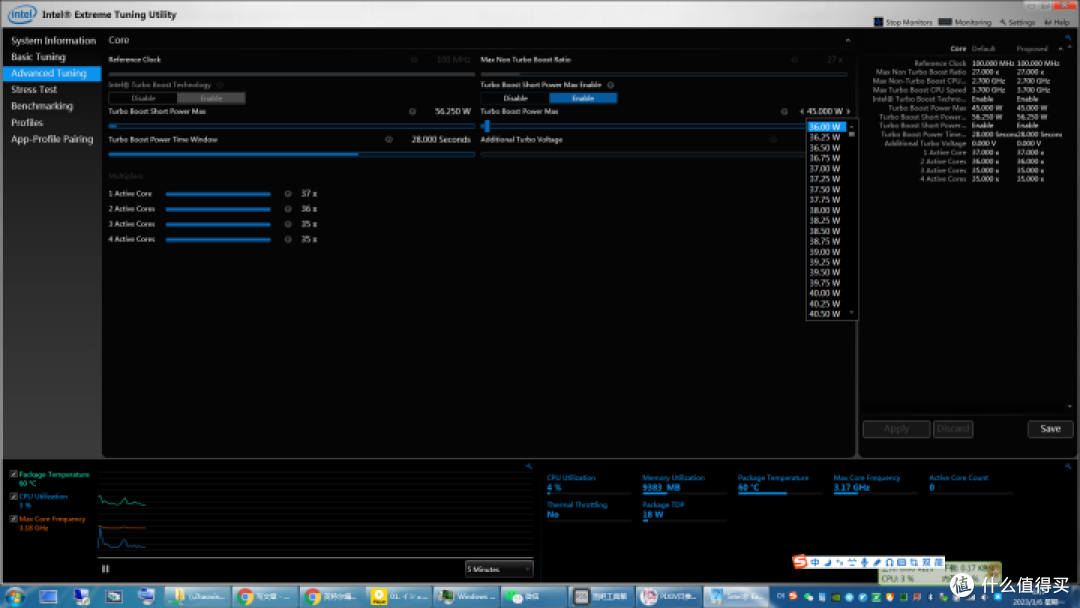Screen dimensions: 1080x608
Task: Click the Save button
Action: 1050,429
